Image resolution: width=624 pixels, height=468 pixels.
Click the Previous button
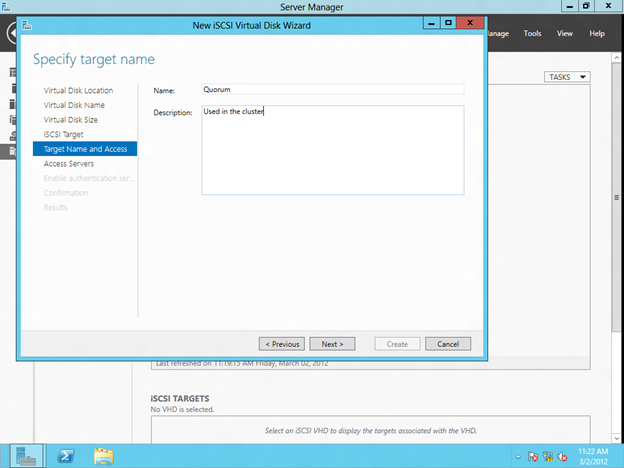281,343
